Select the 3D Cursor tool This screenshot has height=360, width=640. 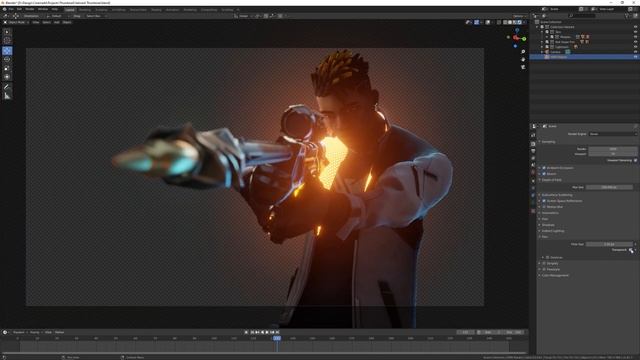[x=7, y=40]
